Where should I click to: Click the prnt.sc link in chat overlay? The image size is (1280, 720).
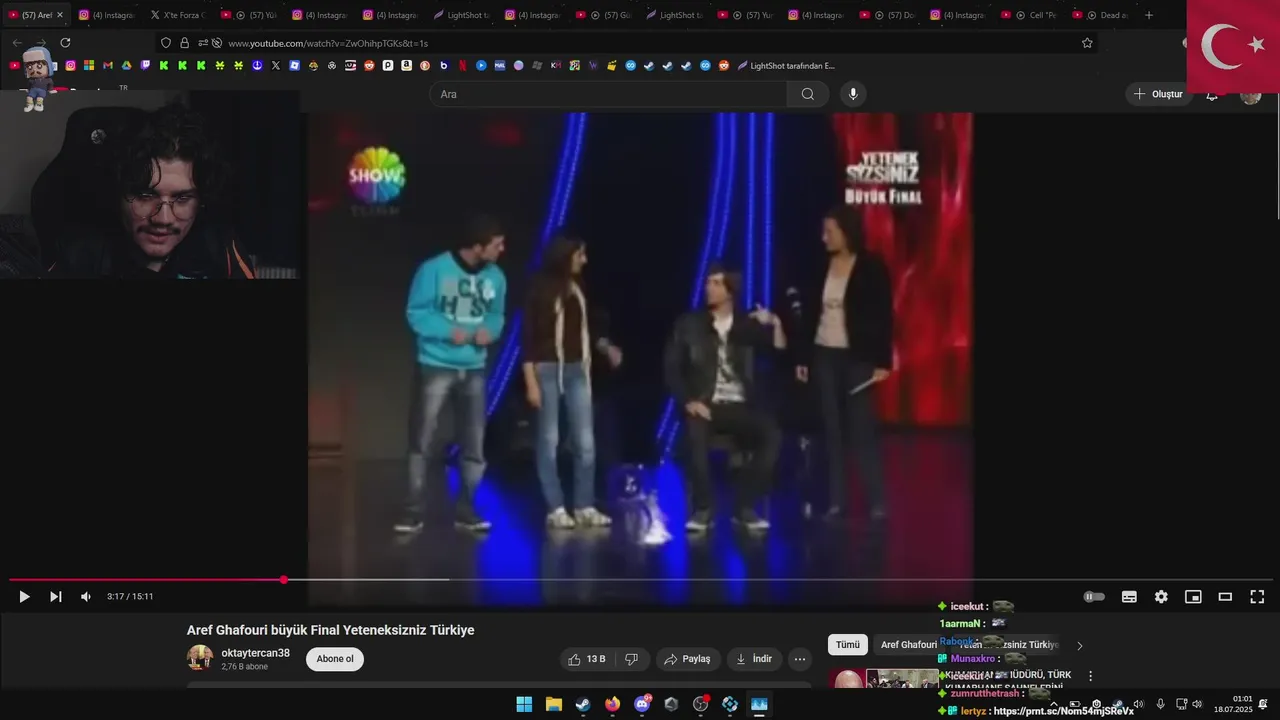coord(1064,711)
